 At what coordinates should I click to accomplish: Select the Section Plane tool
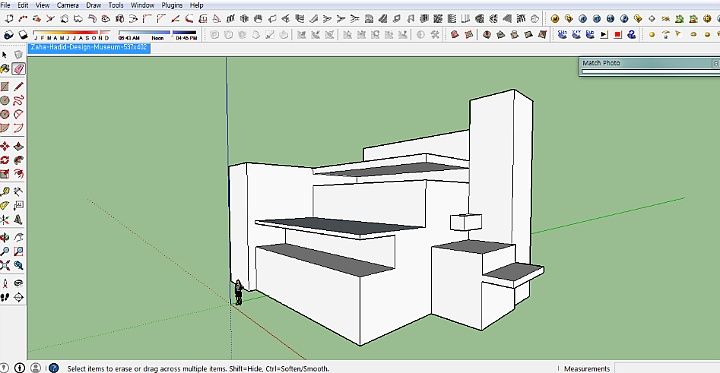pyautogui.click(x=18, y=297)
